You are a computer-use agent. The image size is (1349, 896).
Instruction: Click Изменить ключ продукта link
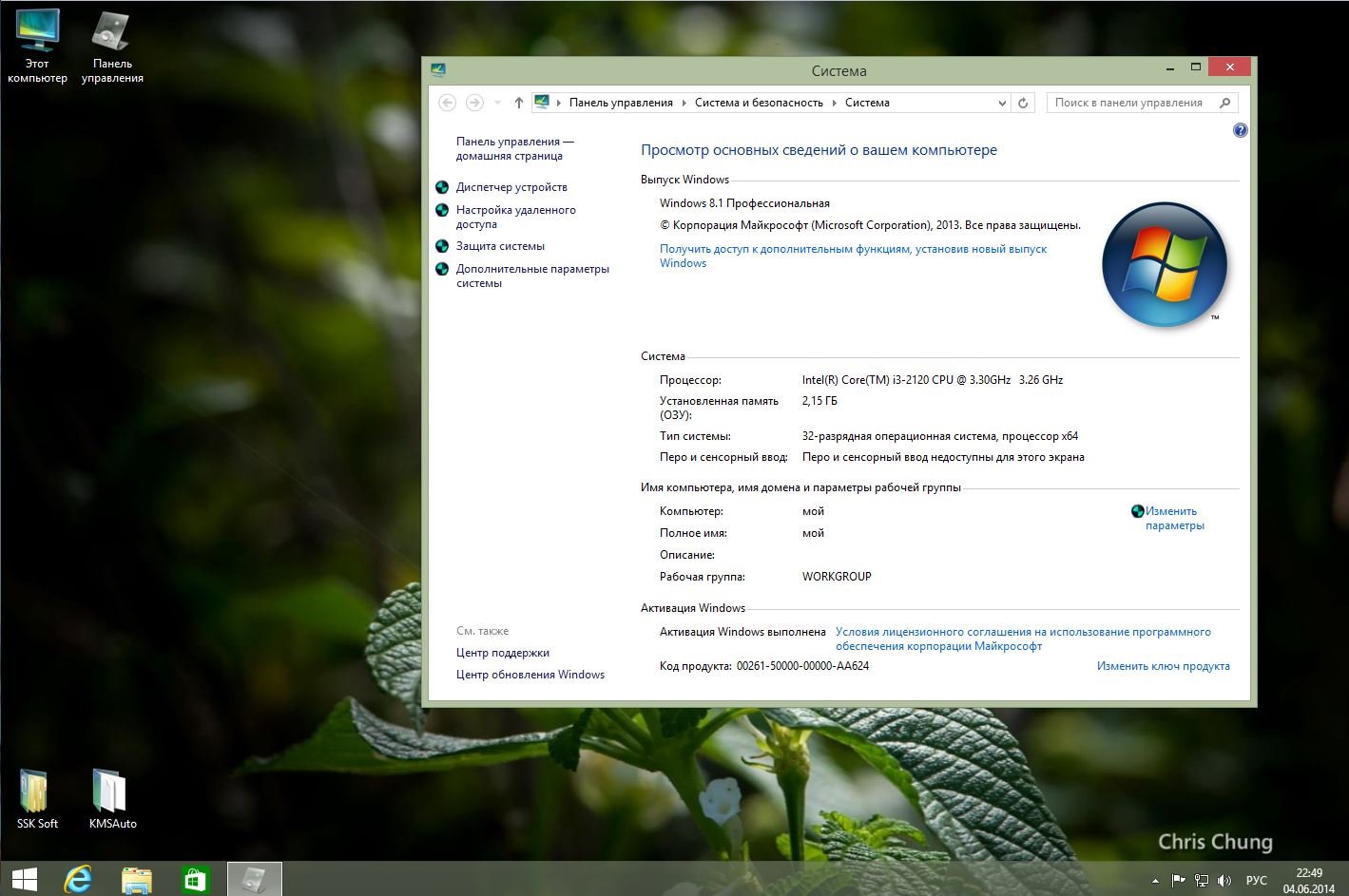click(1163, 666)
